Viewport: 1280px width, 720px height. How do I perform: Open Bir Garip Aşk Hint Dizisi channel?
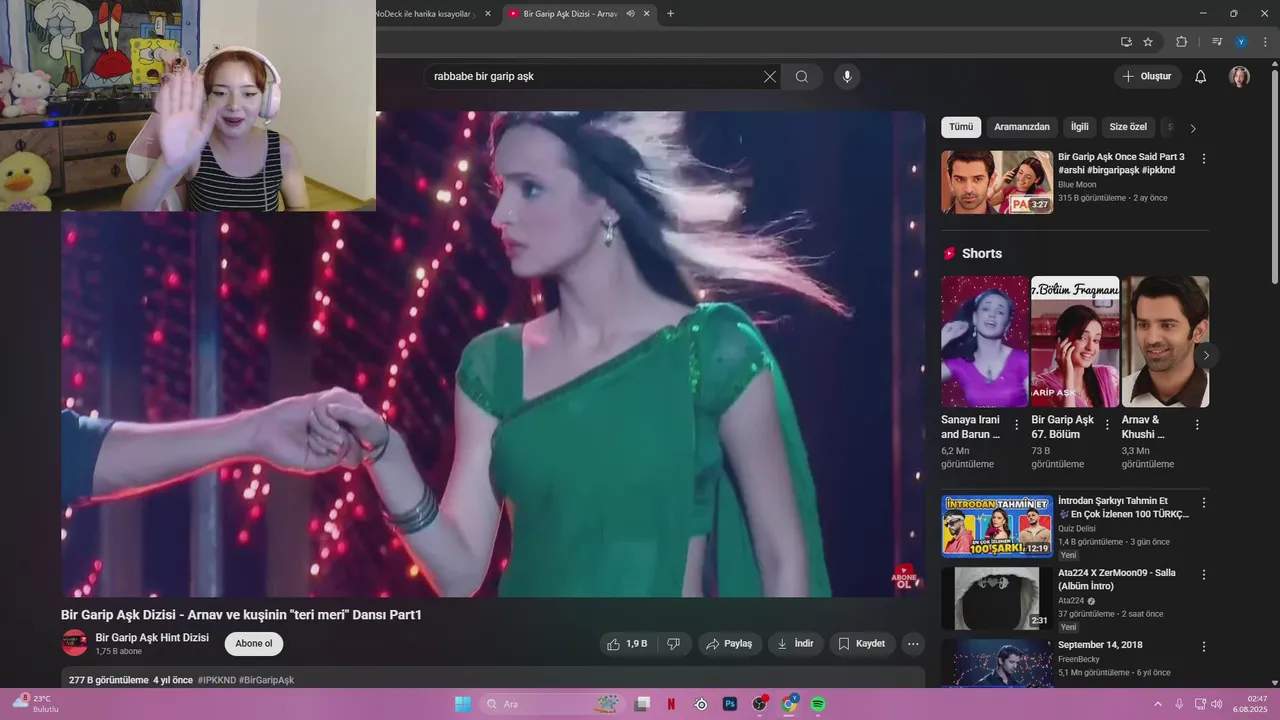(x=152, y=637)
